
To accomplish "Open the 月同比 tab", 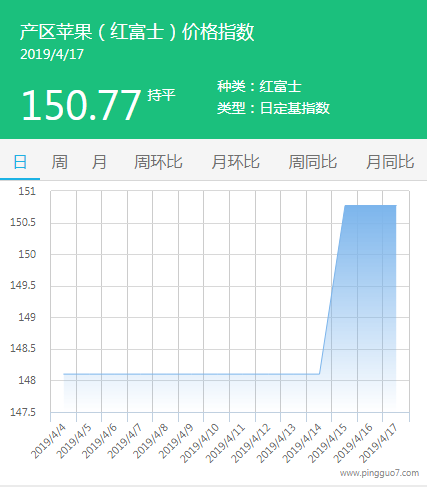I will 390,162.
